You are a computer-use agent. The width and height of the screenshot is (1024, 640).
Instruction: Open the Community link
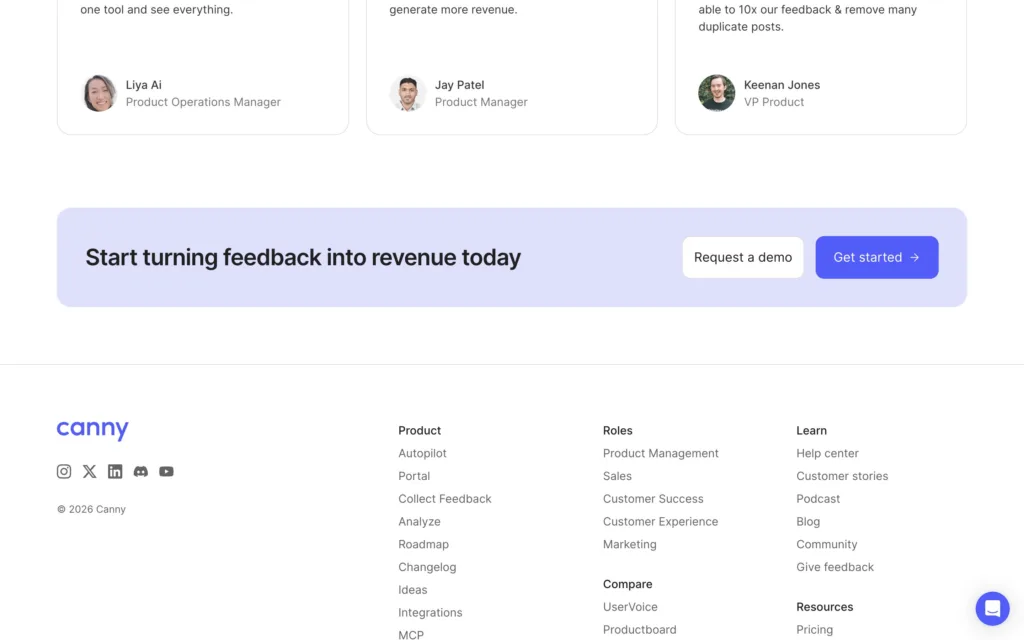pos(827,545)
